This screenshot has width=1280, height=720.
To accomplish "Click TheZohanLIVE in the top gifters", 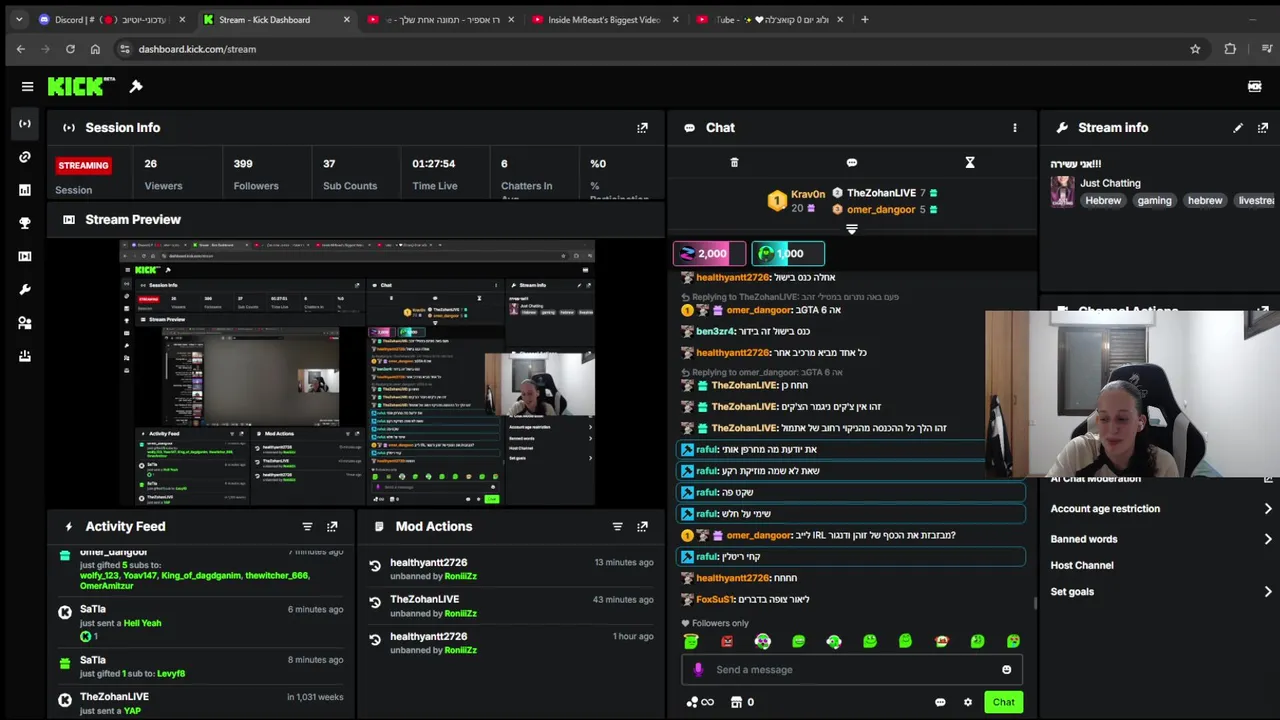I will click(881, 193).
